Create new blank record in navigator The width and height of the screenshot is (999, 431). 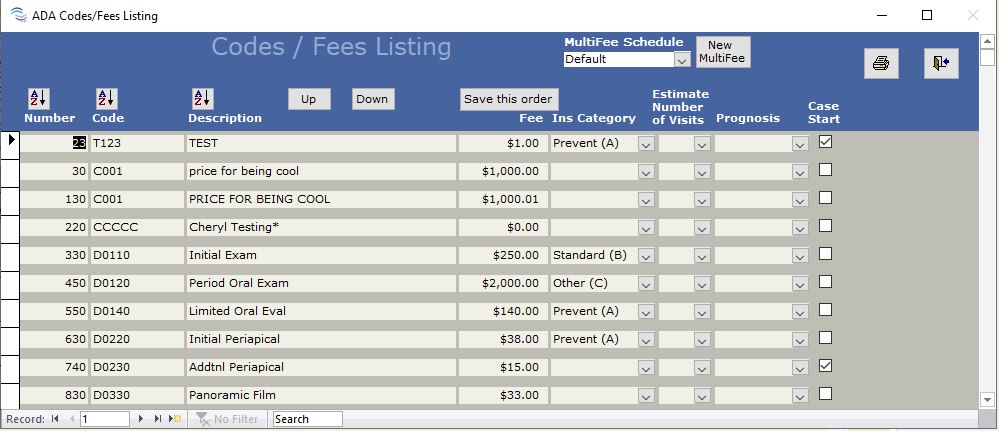click(x=175, y=419)
